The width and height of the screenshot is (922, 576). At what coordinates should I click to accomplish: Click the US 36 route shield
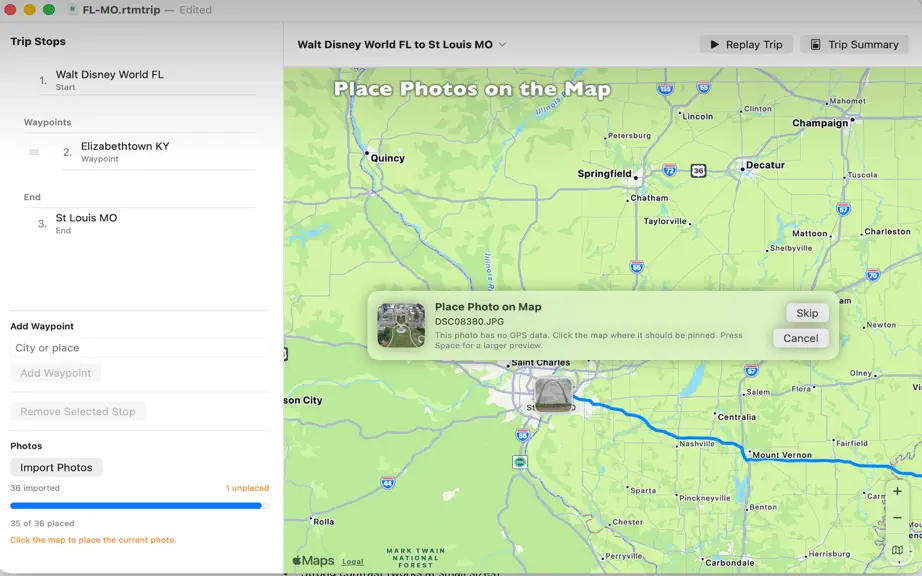698,171
